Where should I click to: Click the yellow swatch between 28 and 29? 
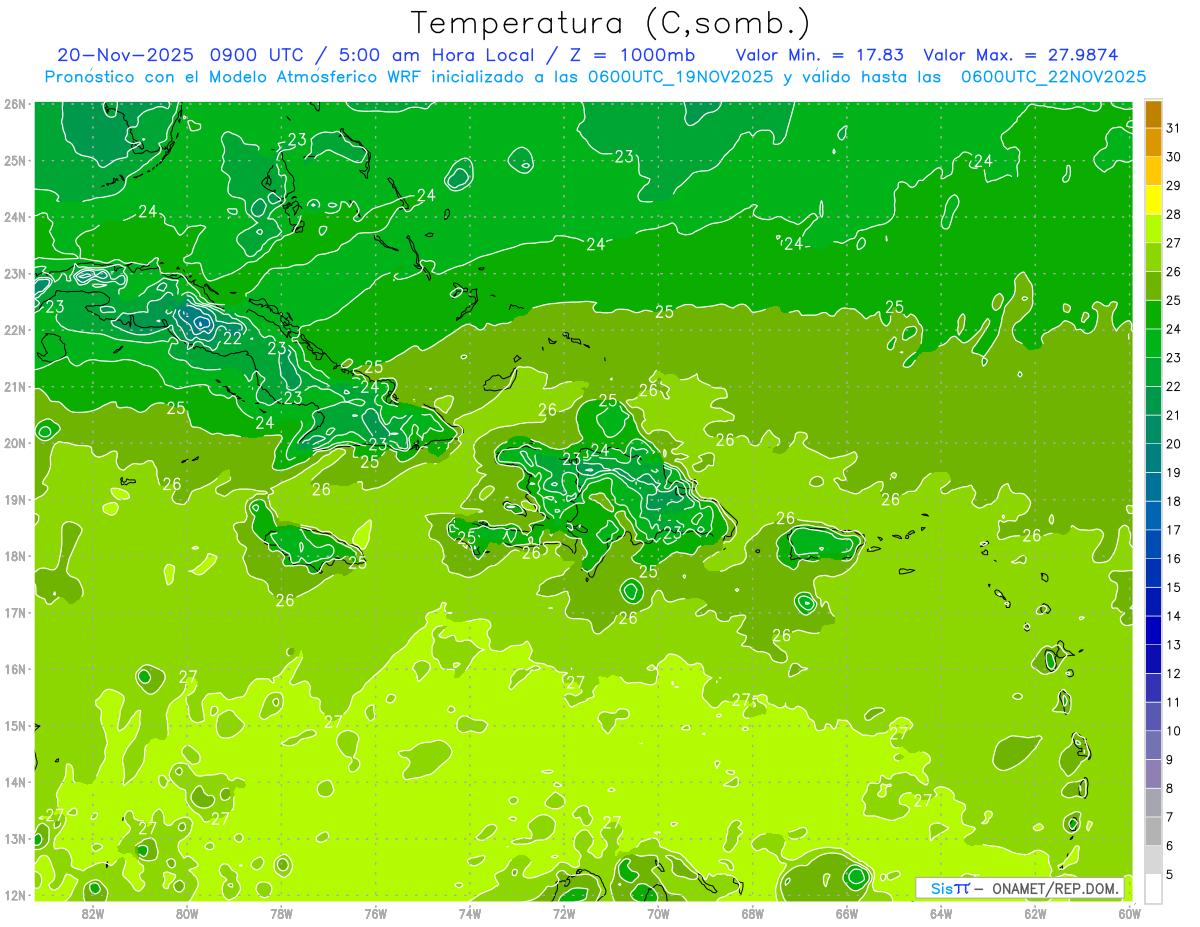[x=1153, y=199]
